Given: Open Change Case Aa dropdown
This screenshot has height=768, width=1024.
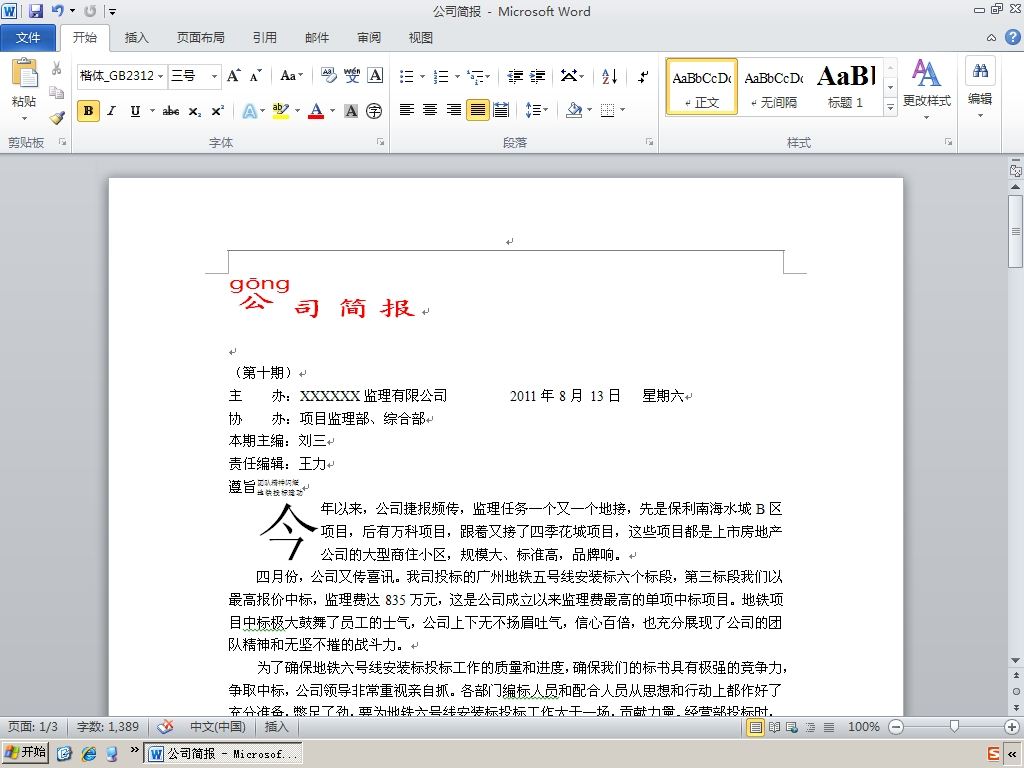Looking at the screenshot, I should 292,76.
